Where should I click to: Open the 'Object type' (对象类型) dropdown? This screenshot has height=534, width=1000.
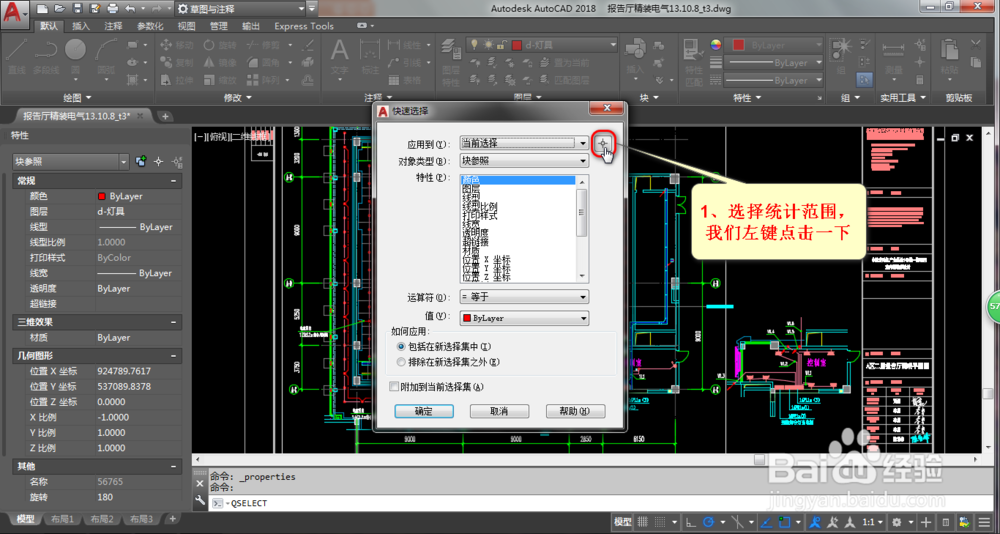pos(524,161)
